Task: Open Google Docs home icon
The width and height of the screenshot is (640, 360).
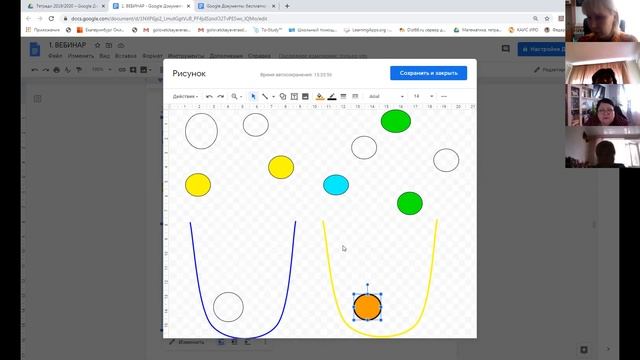Action: (35, 49)
